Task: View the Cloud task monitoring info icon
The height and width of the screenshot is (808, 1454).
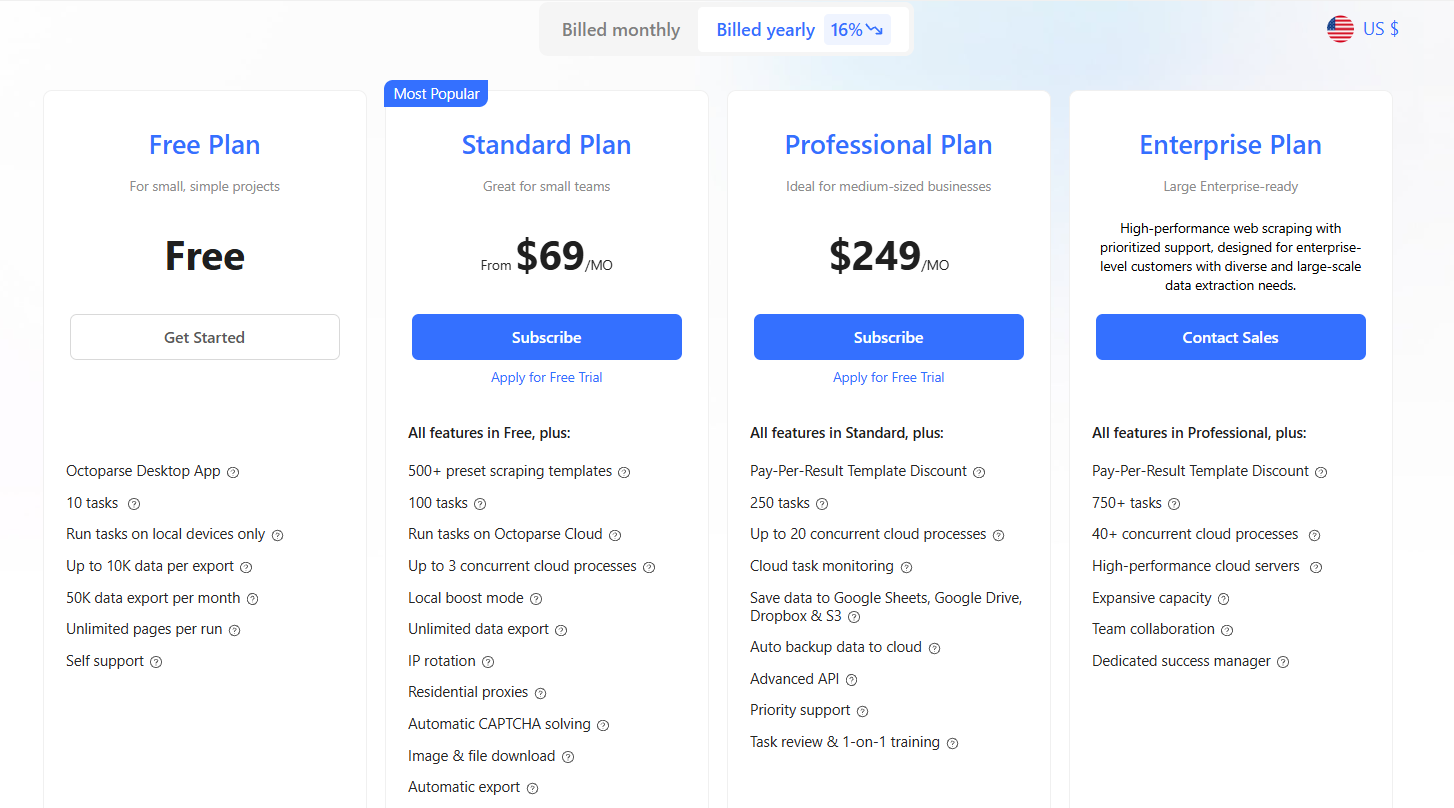Action: pyautogui.click(x=906, y=566)
